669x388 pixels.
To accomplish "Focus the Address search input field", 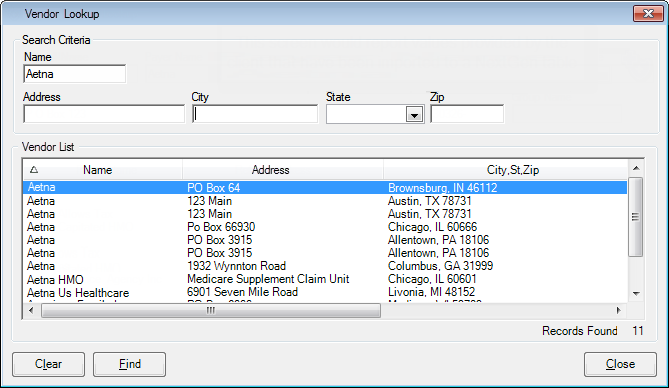I will (104, 114).
